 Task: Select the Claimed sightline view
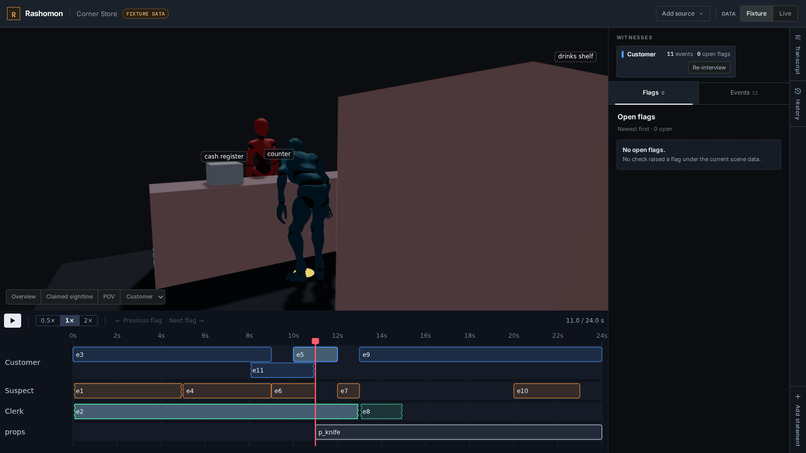pos(69,297)
